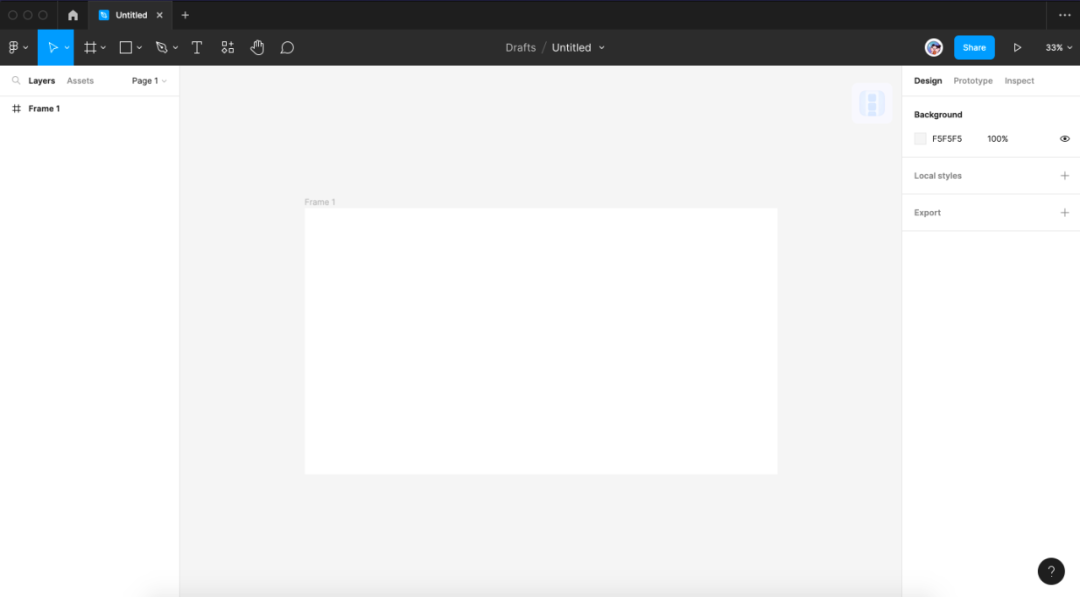Click the Local styles label
1080x597 pixels.
tap(937, 176)
